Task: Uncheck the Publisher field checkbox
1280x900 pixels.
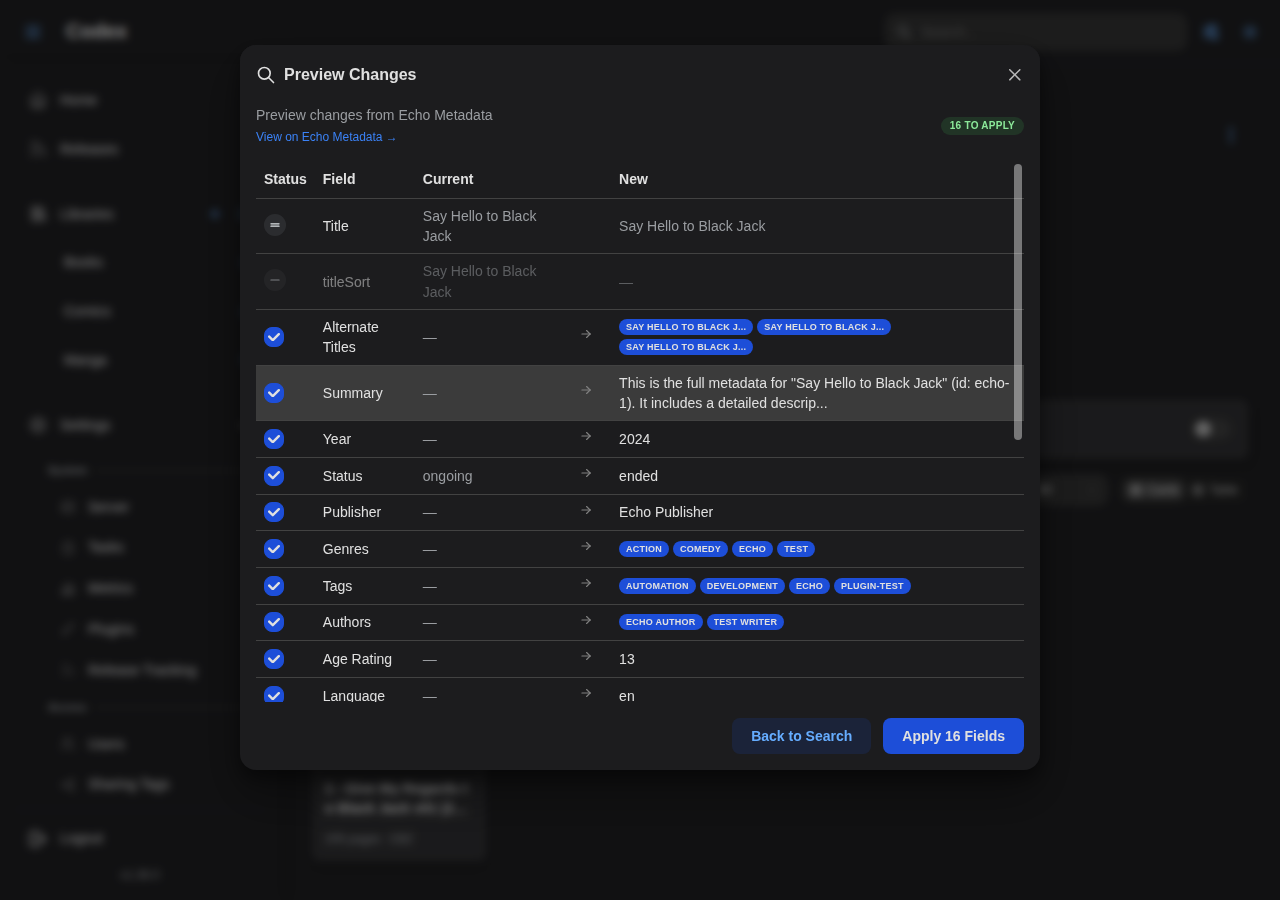Action: tap(274, 512)
